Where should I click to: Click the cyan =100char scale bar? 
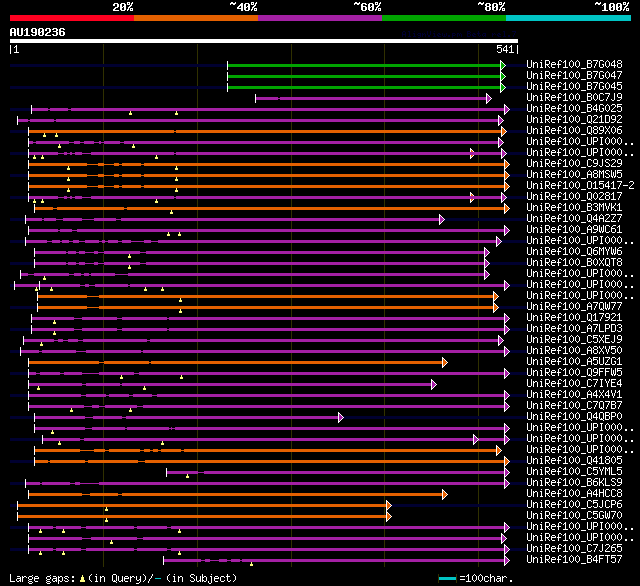(x=447, y=578)
